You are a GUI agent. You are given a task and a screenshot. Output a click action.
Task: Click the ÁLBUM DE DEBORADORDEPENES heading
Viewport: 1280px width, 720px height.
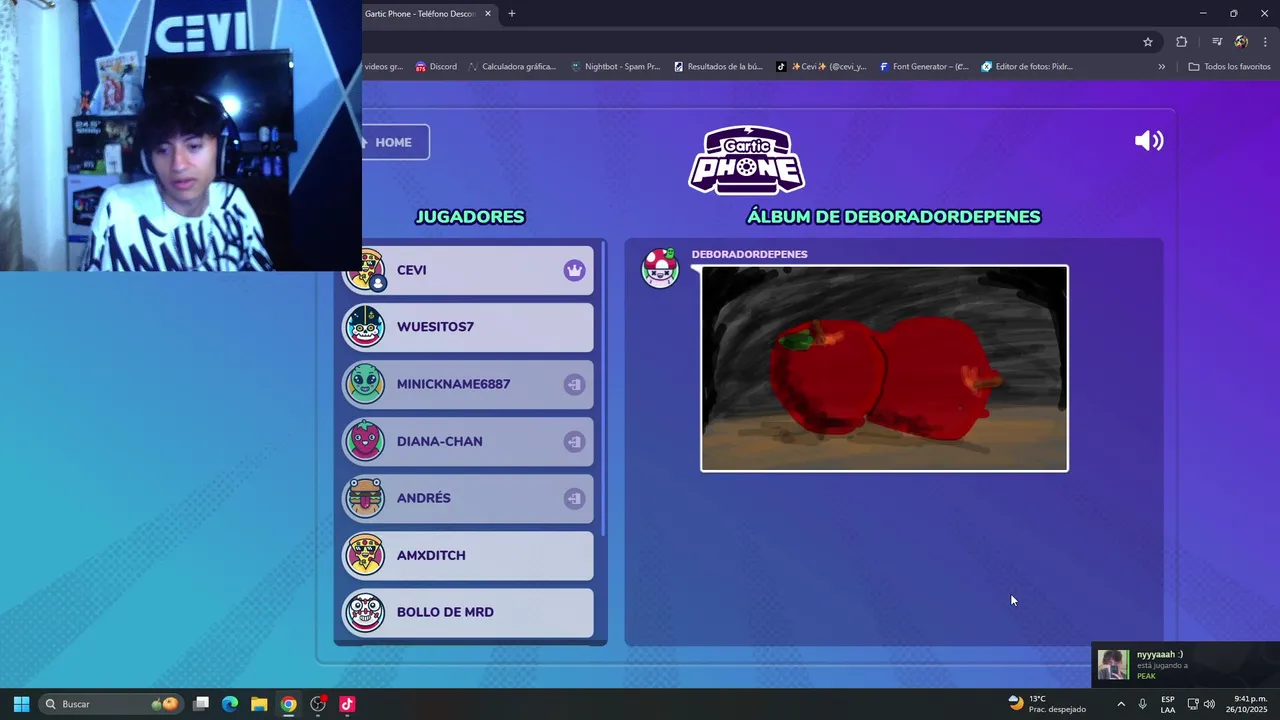[x=893, y=217]
